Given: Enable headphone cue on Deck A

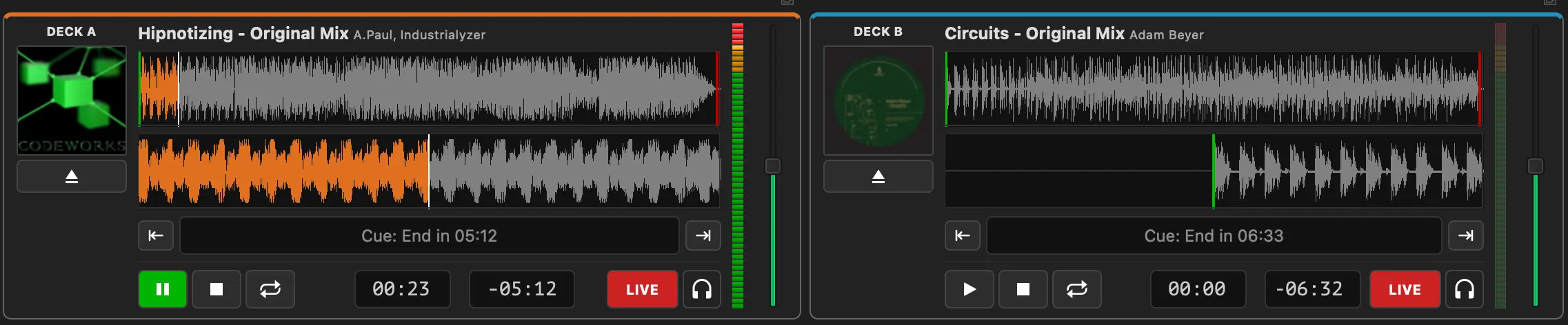Looking at the screenshot, I should (702, 289).
